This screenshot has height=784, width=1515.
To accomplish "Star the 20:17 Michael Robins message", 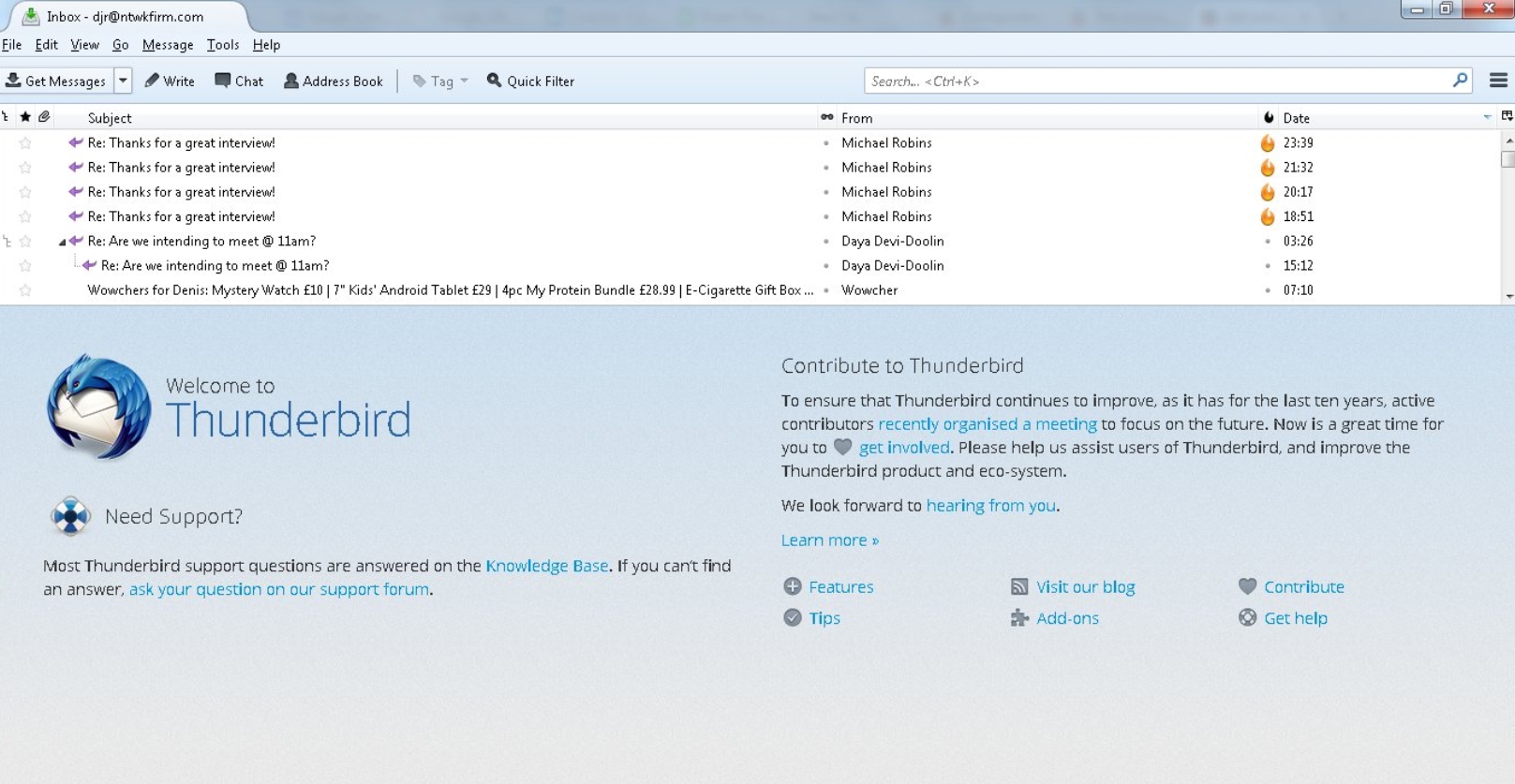I will [25, 192].
